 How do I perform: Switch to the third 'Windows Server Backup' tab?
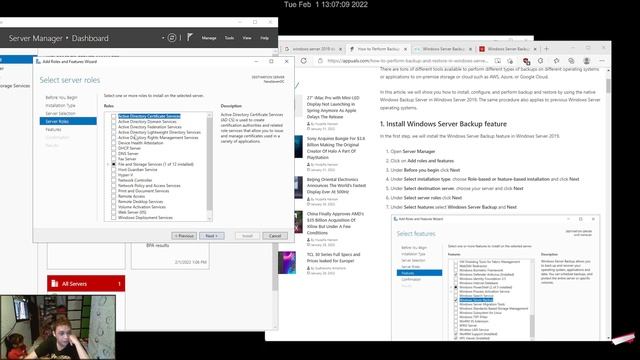[x=443, y=49]
